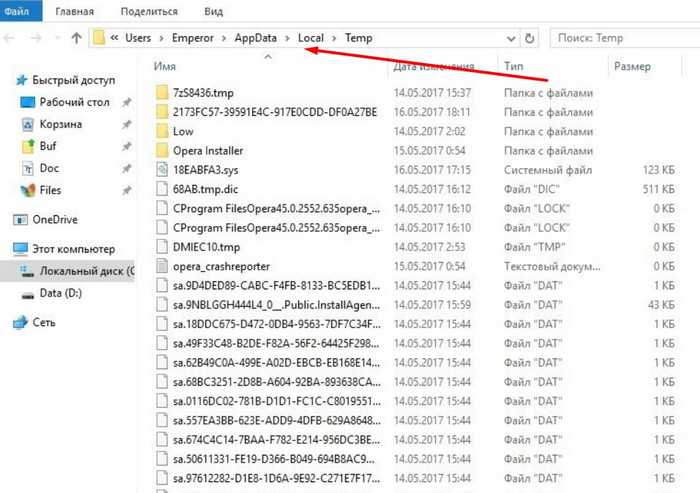Click the OneDrive icon

21,220
